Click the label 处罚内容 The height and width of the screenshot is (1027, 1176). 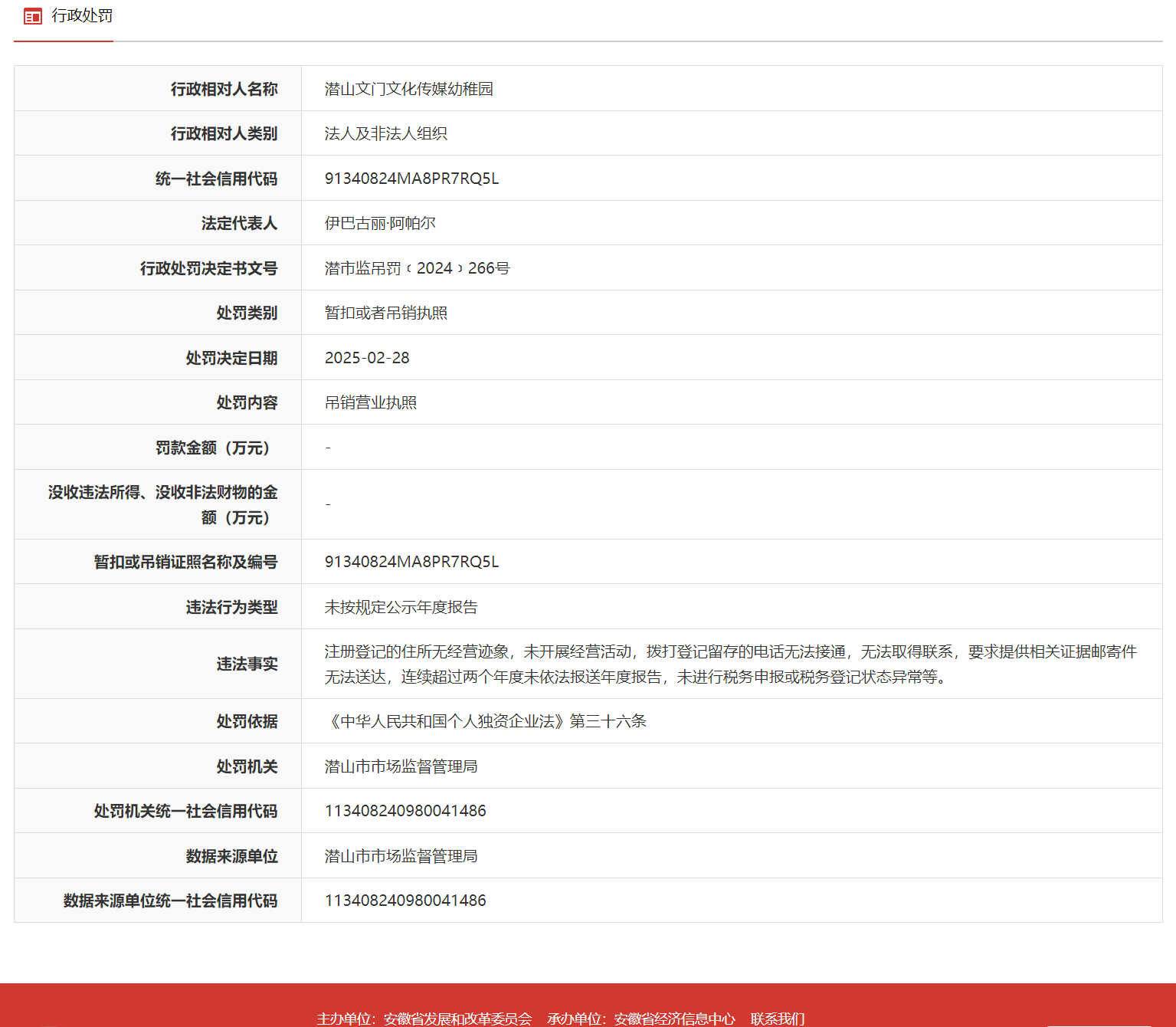click(247, 402)
